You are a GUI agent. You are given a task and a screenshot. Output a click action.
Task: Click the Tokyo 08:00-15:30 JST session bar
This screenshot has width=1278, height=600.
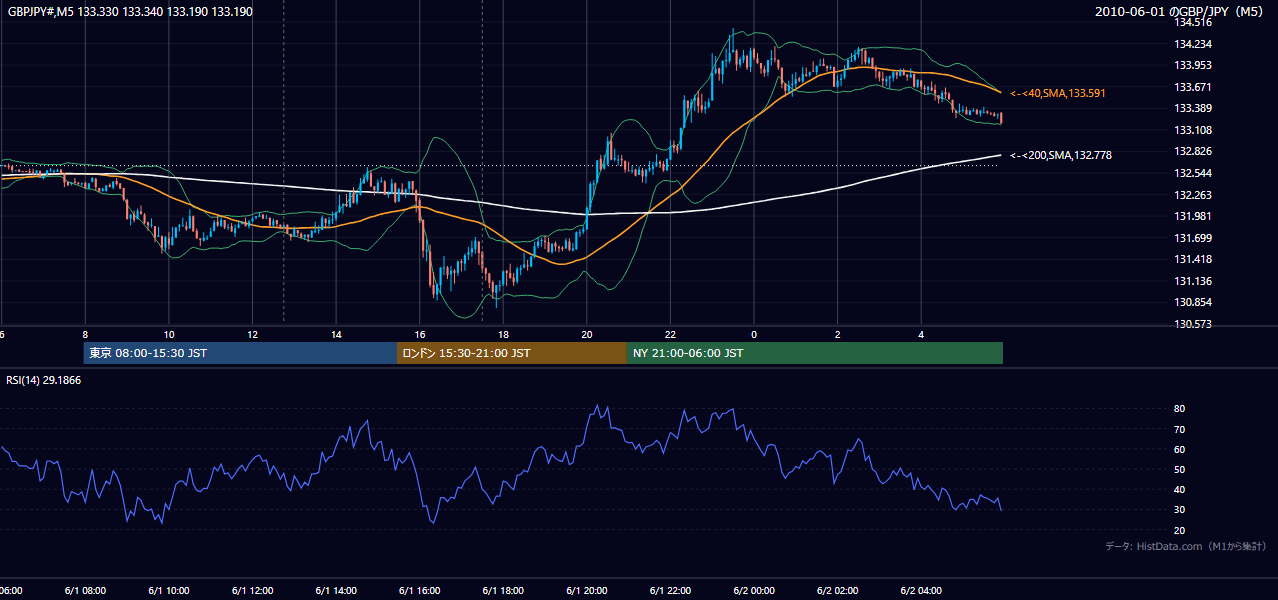pyautogui.click(x=240, y=353)
